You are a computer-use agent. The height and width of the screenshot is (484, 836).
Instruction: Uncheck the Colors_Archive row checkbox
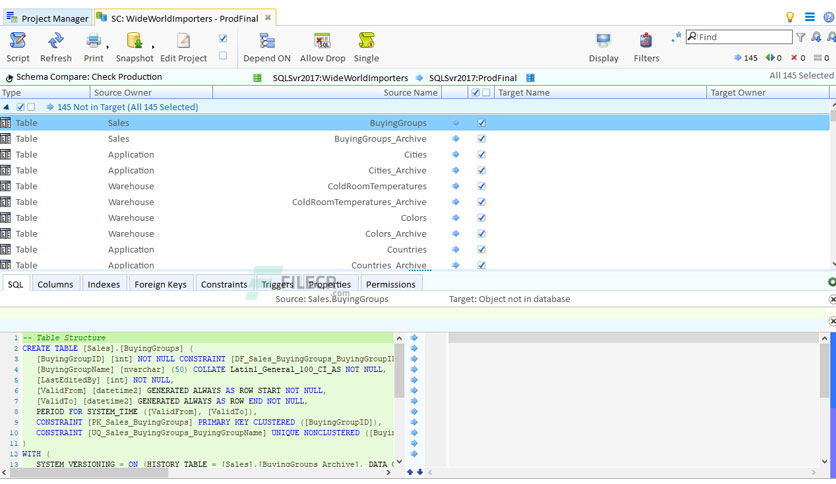pyautogui.click(x=481, y=233)
